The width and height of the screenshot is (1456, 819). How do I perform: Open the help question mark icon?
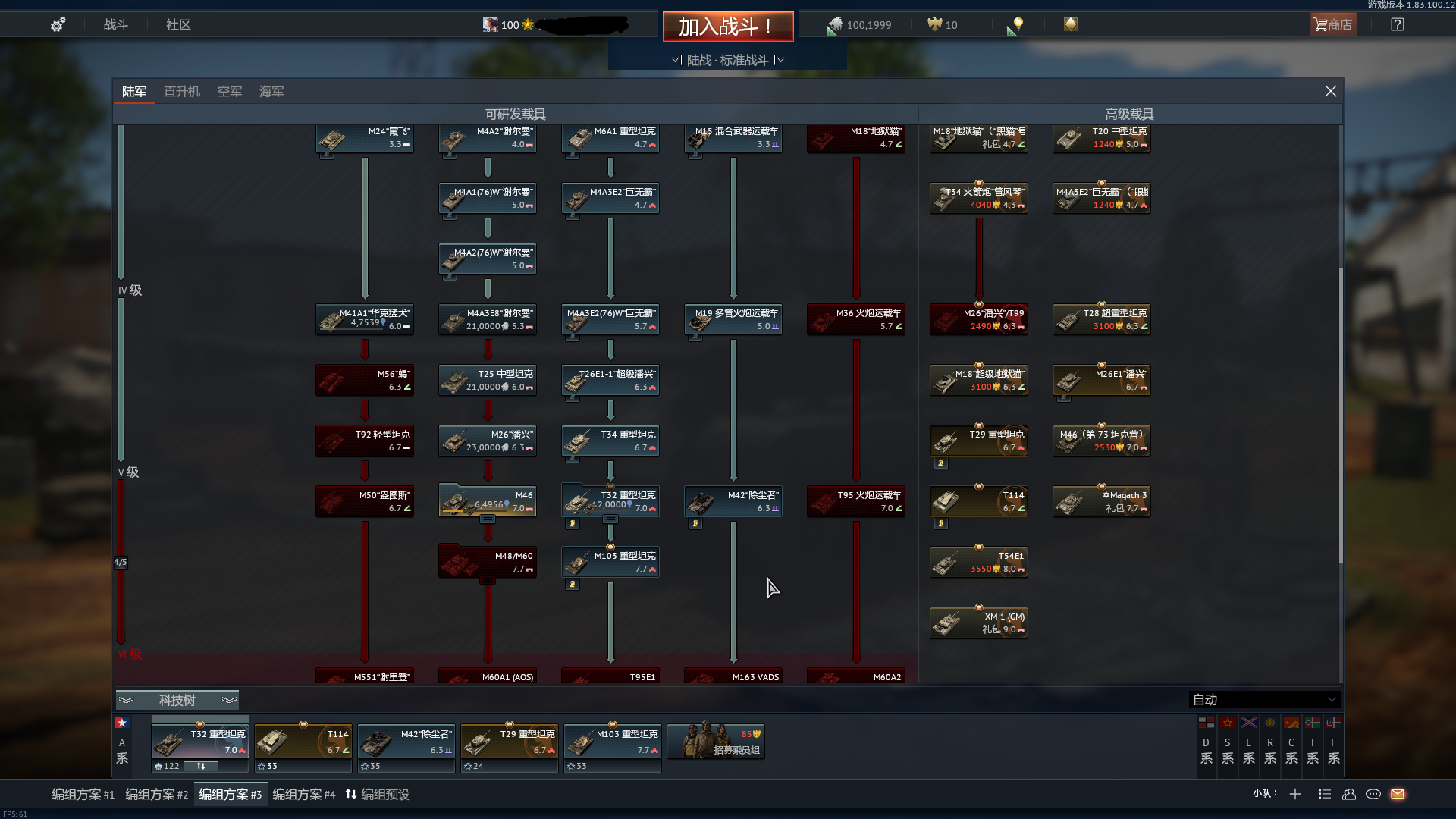click(x=1398, y=25)
